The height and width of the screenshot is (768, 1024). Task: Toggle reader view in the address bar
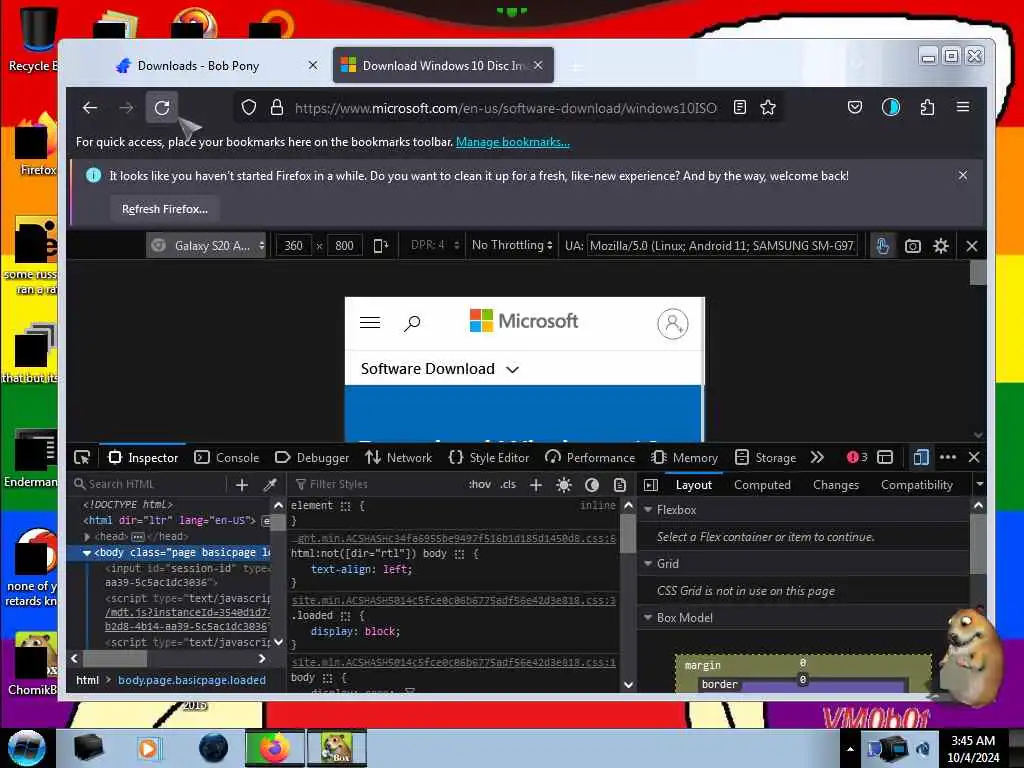point(740,108)
